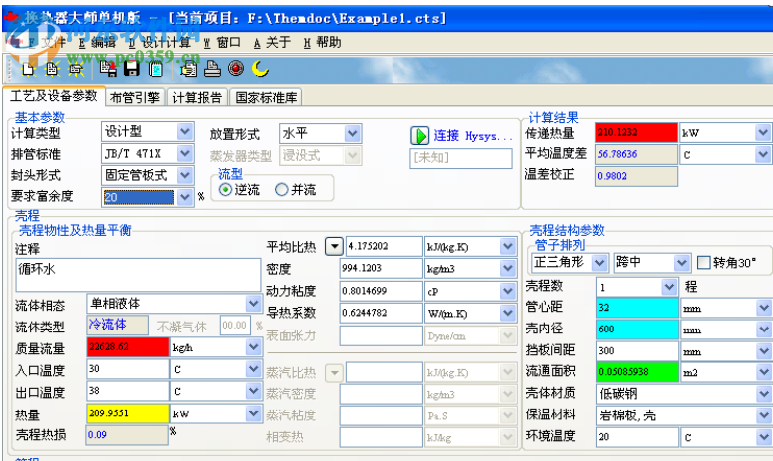Click the new blank project toolbar icon
773x461 pixels.
pyautogui.click(x=29, y=69)
